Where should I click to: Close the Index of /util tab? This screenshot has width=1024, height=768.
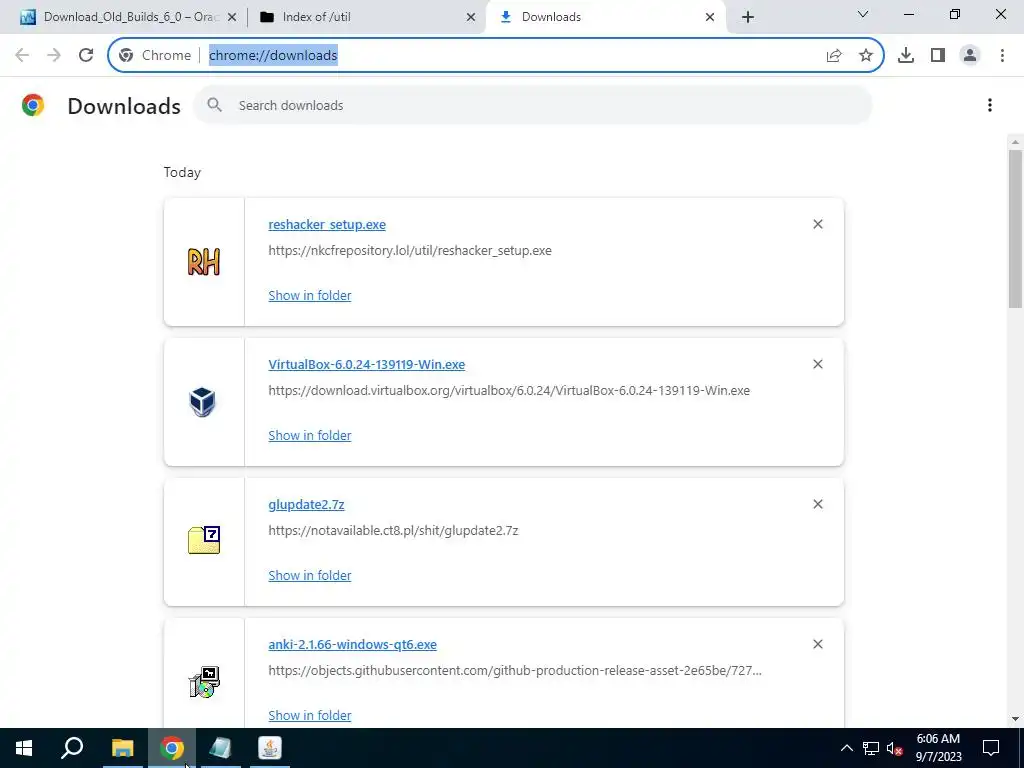[x=471, y=17]
